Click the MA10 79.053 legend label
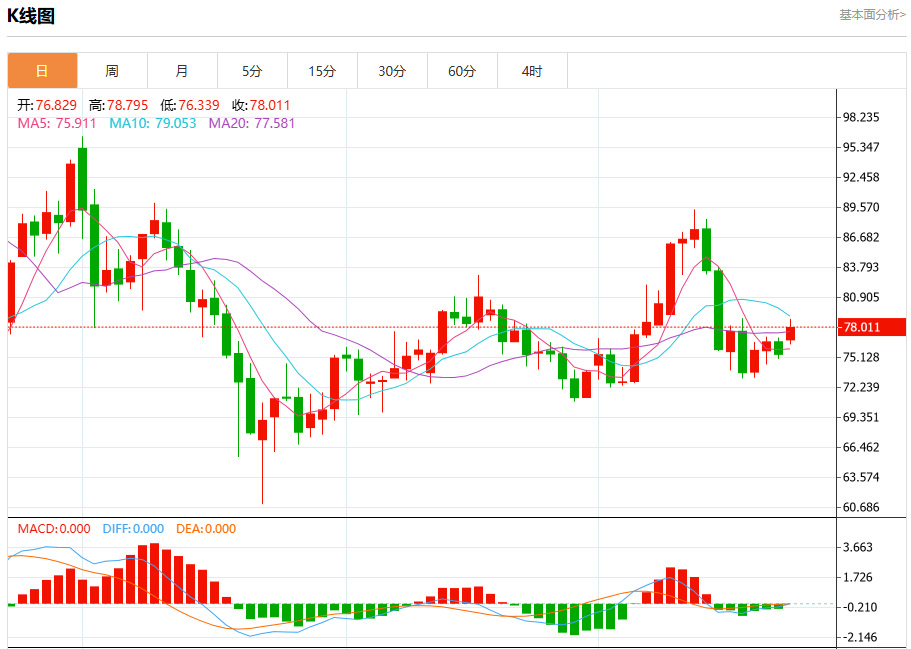 point(153,123)
